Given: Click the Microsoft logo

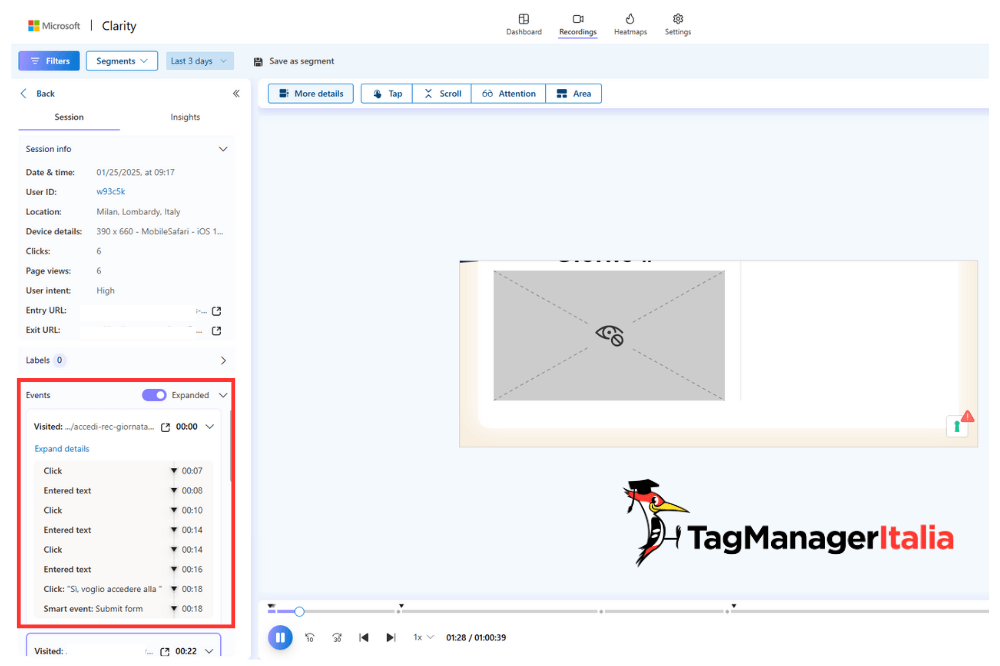Looking at the screenshot, I should [x=54, y=26].
